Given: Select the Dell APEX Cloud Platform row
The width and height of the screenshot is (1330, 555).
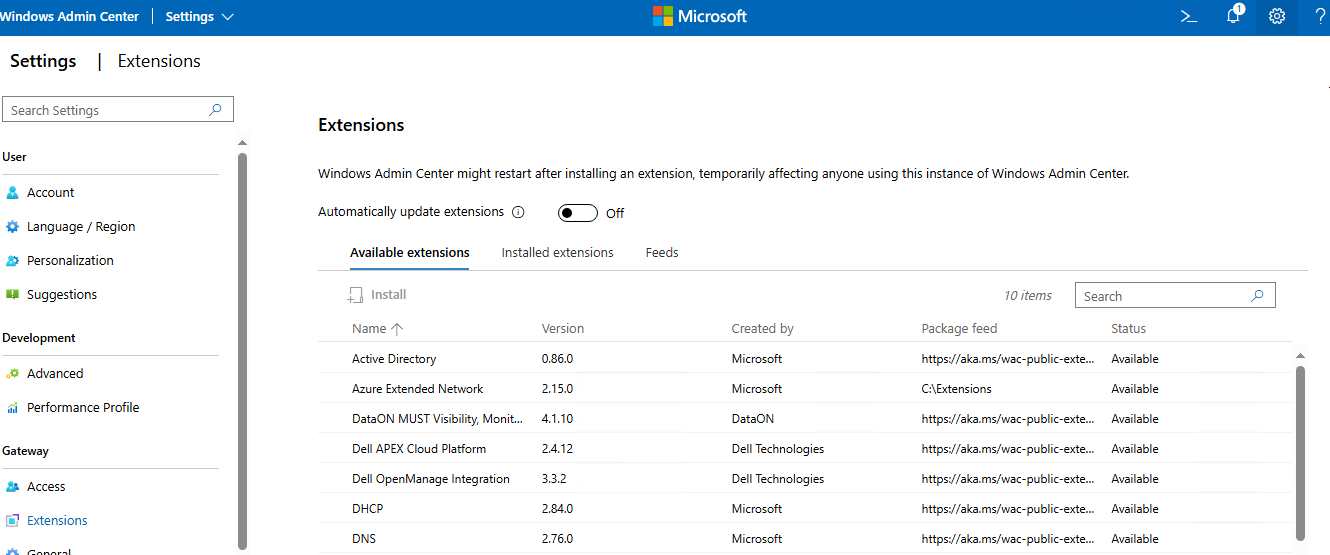Looking at the screenshot, I should tap(806, 449).
